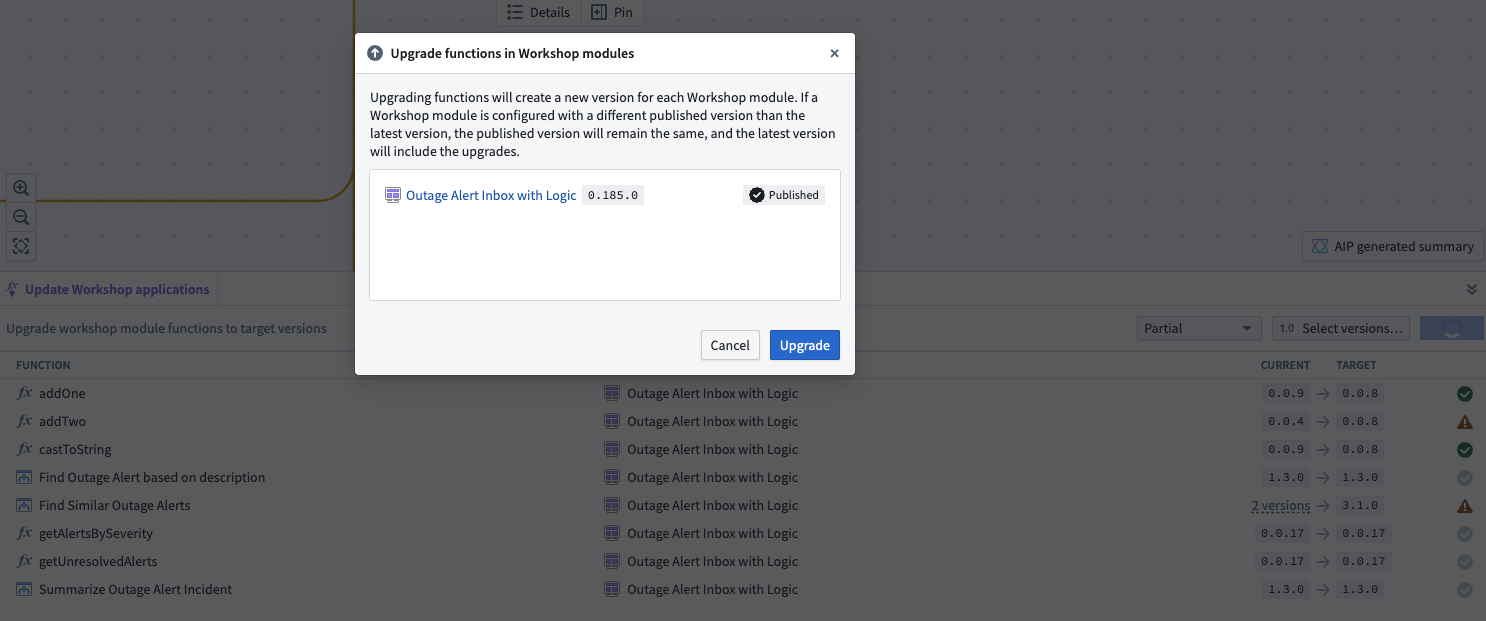The height and width of the screenshot is (621, 1486).
Task: Click the 2 versions link
Action: pos(1280,506)
